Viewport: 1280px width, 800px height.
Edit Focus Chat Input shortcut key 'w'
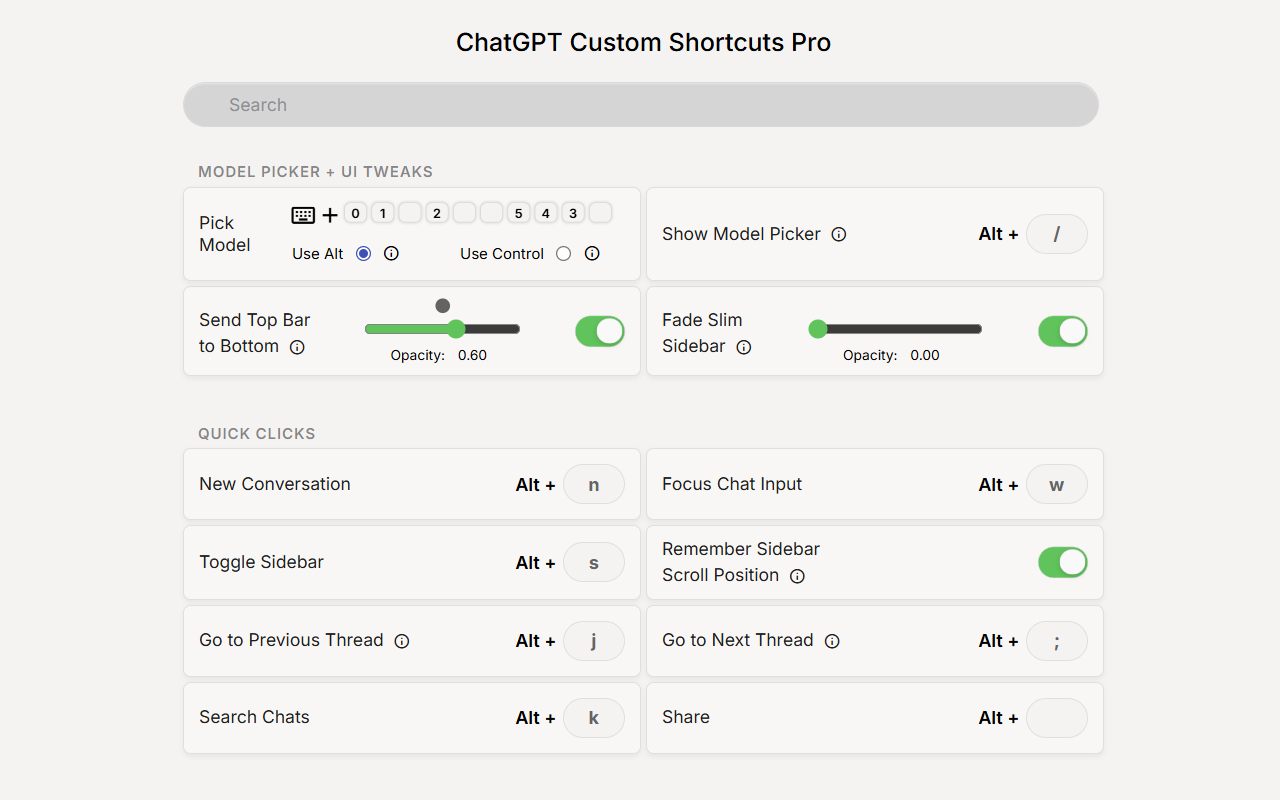tap(1057, 485)
